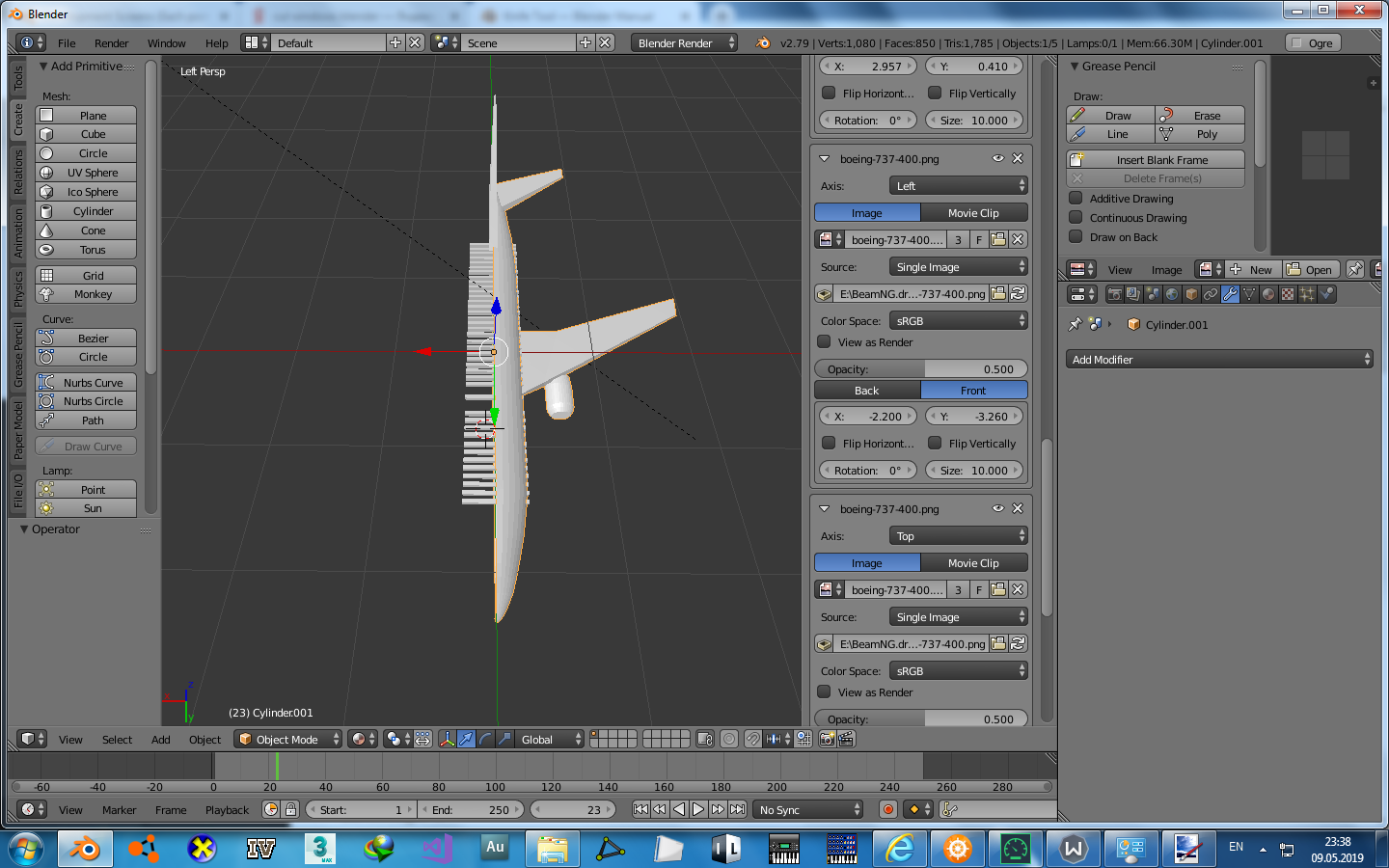Switch to the World properties globe icon
This screenshot has height=868, width=1389.
point(1172,294)
